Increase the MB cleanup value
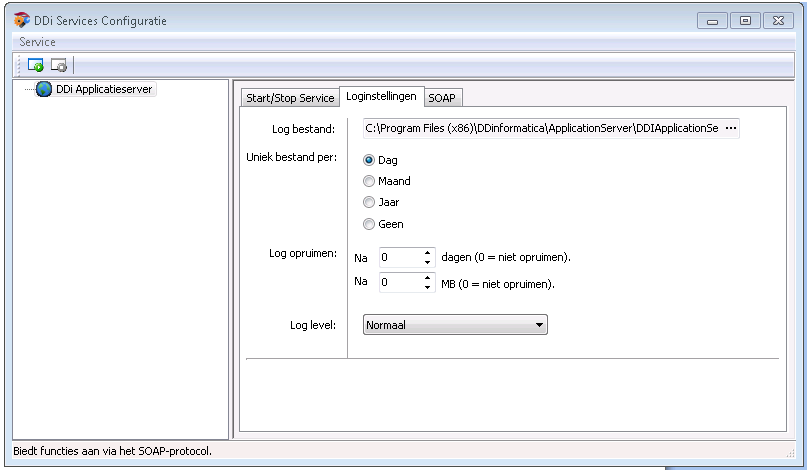809x472 pixels. (x=428, y=278)
